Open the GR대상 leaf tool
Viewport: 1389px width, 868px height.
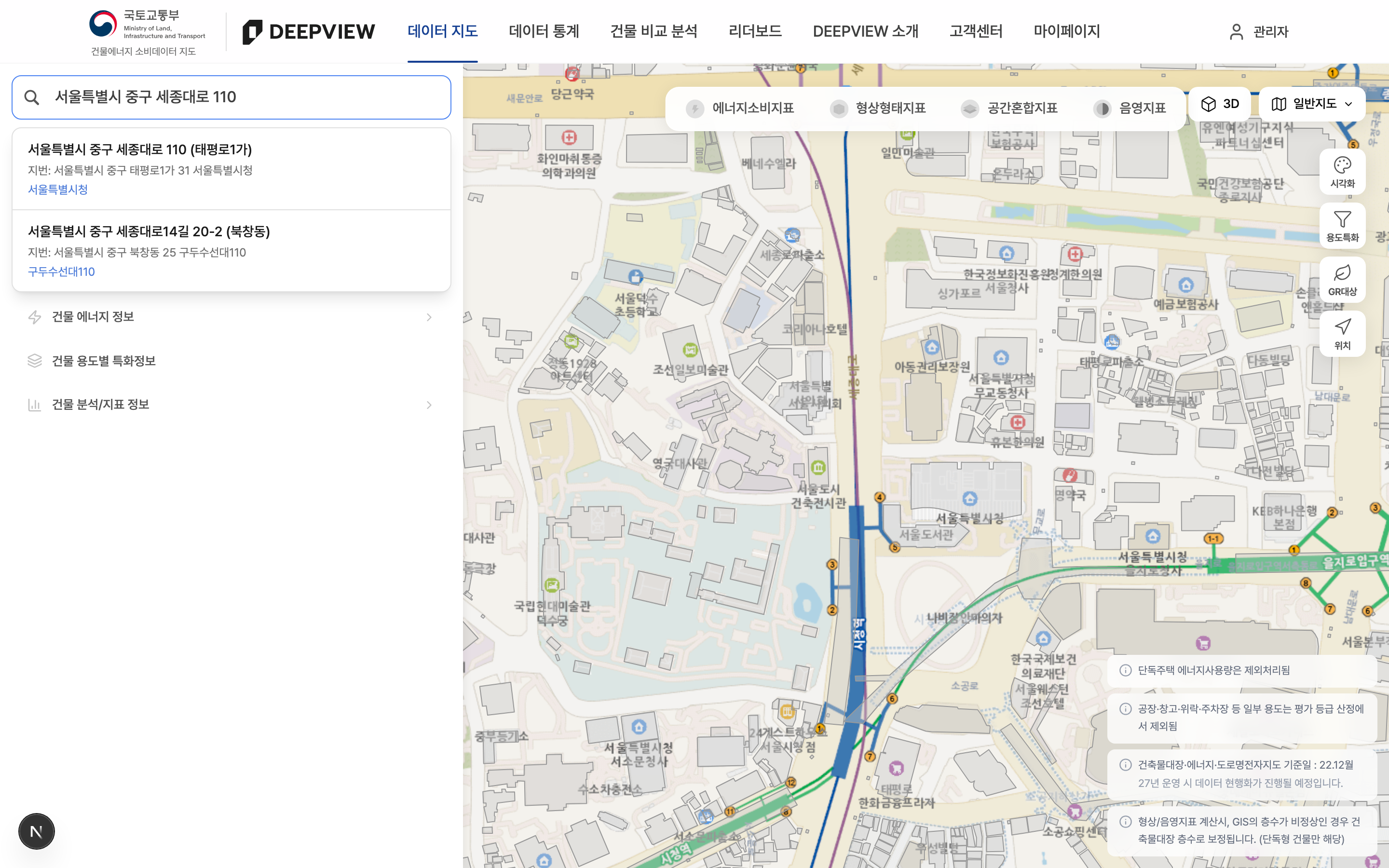pyautogui.click(x=1342, y=280)
